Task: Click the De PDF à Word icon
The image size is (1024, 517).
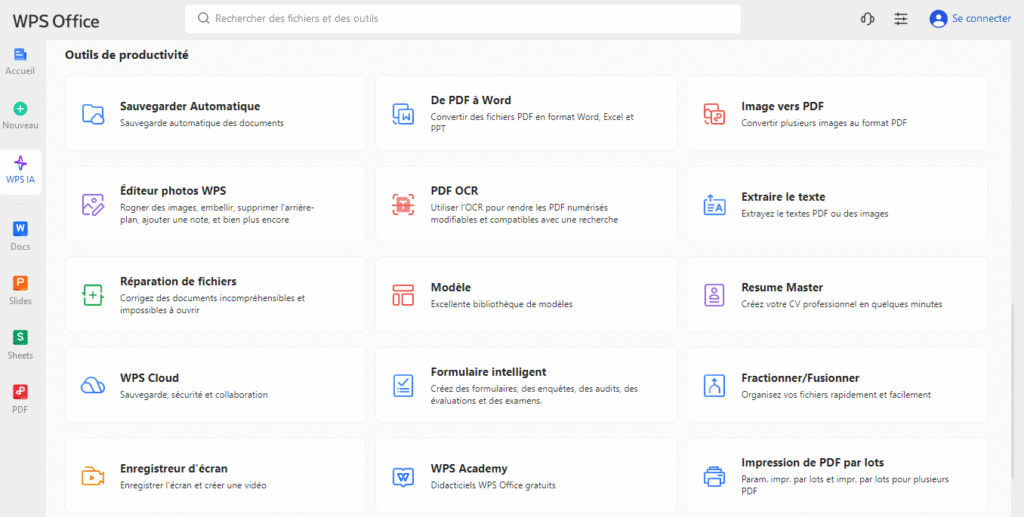Action: 404,114
